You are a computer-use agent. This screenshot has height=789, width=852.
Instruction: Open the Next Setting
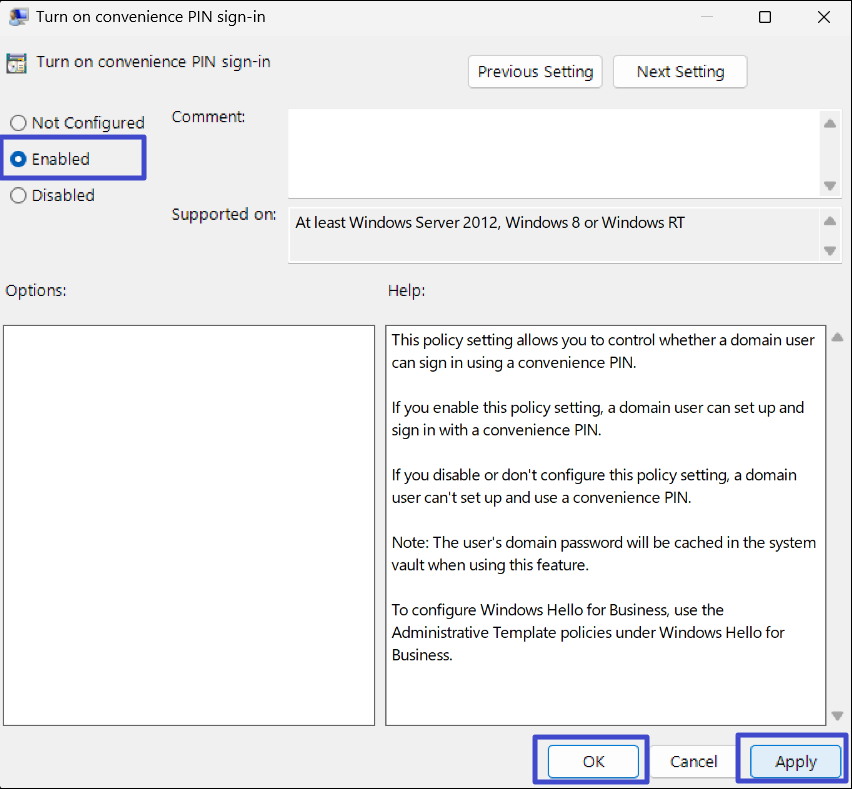click(x=680, y=72)
